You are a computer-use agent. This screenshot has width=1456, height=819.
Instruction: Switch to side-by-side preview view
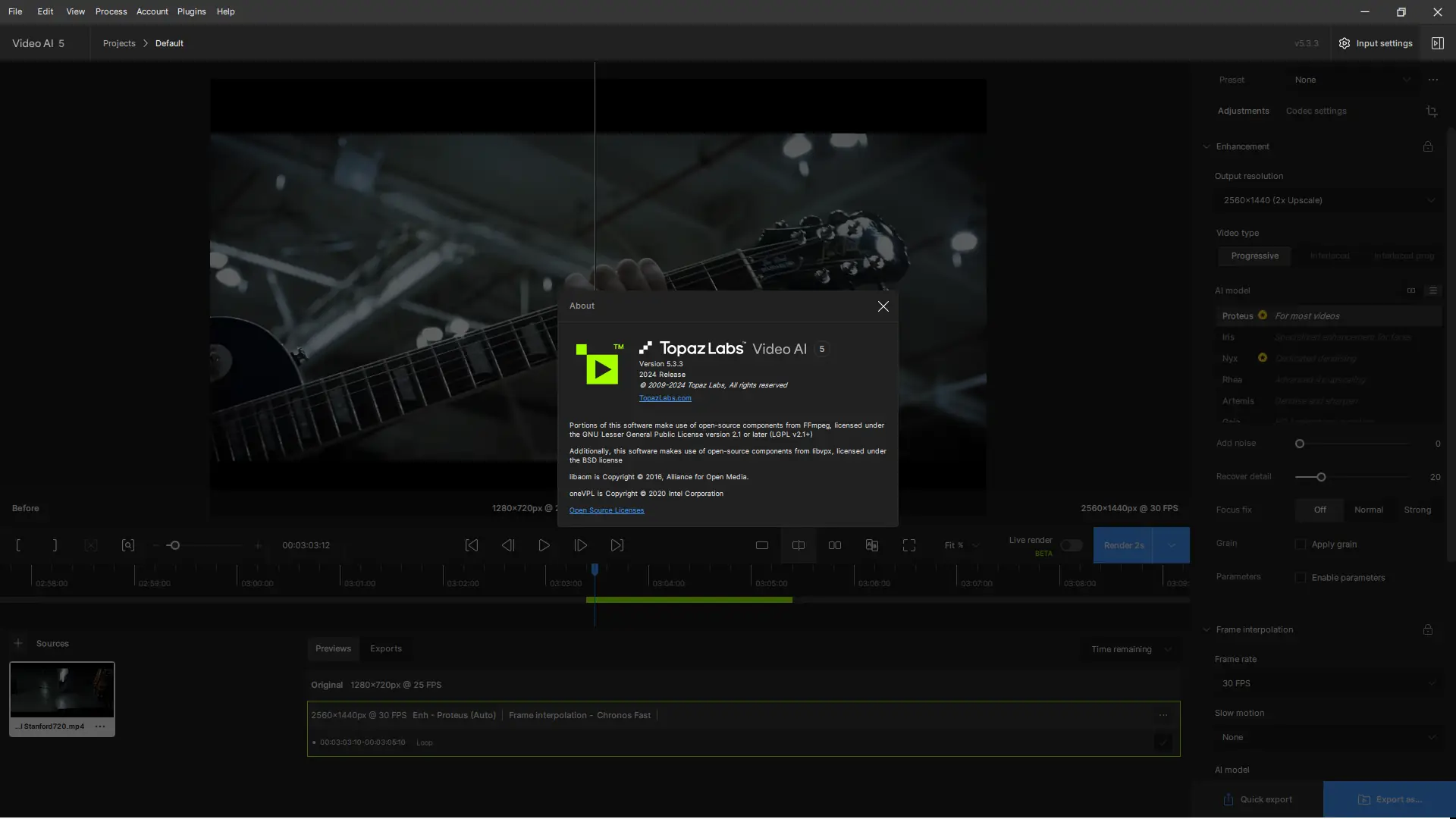[834, 545]
